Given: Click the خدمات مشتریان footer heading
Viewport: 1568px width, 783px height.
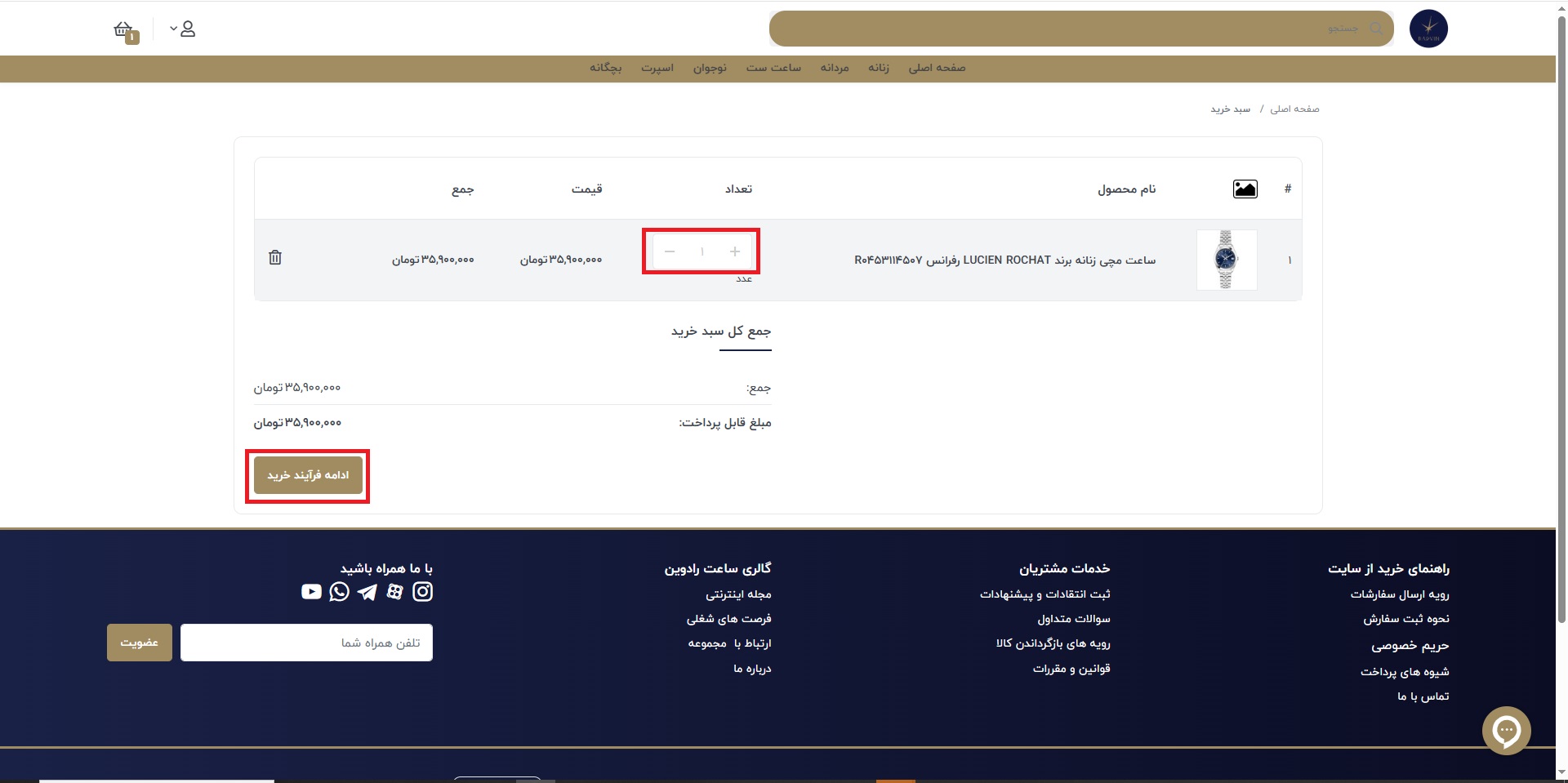Looking at the screenshot, I should 1065,569.
